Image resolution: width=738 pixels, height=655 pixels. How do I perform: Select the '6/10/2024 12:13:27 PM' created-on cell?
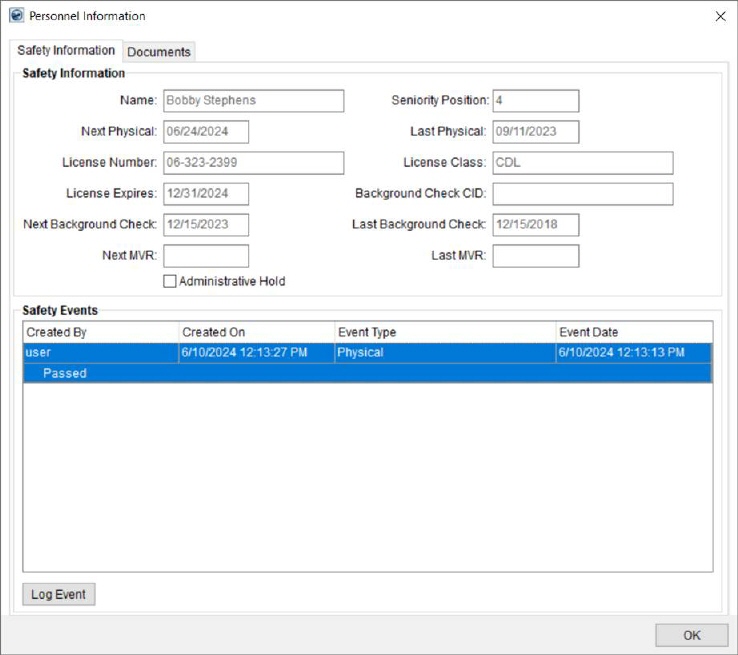[257, 352]
